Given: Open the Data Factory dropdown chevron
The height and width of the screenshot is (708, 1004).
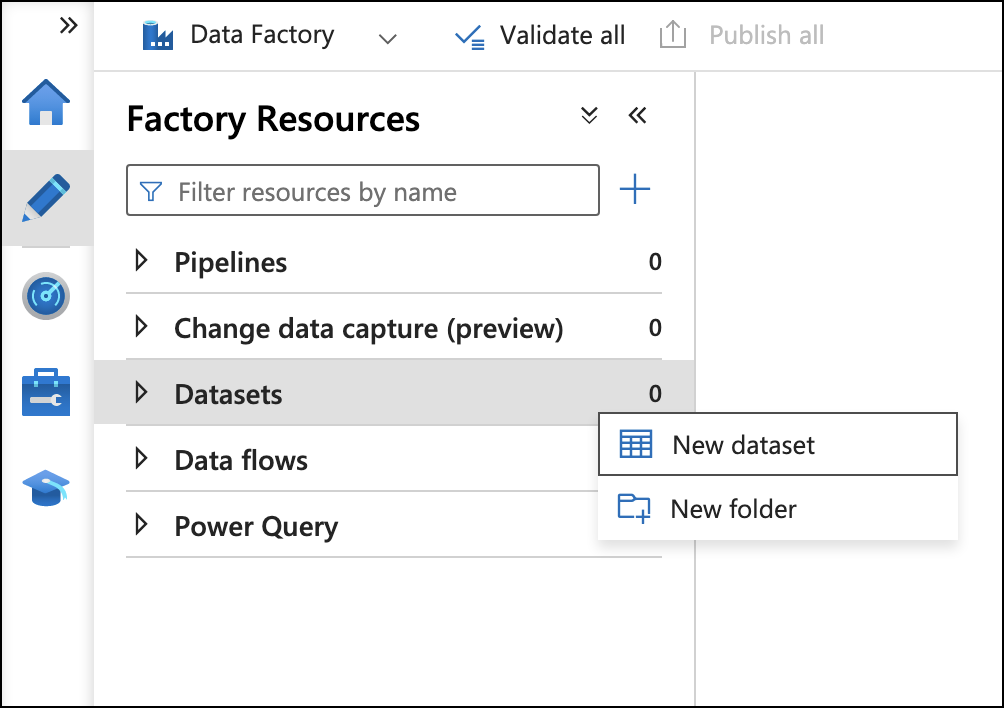Looking at the screenshot, I should click(388, 38).
